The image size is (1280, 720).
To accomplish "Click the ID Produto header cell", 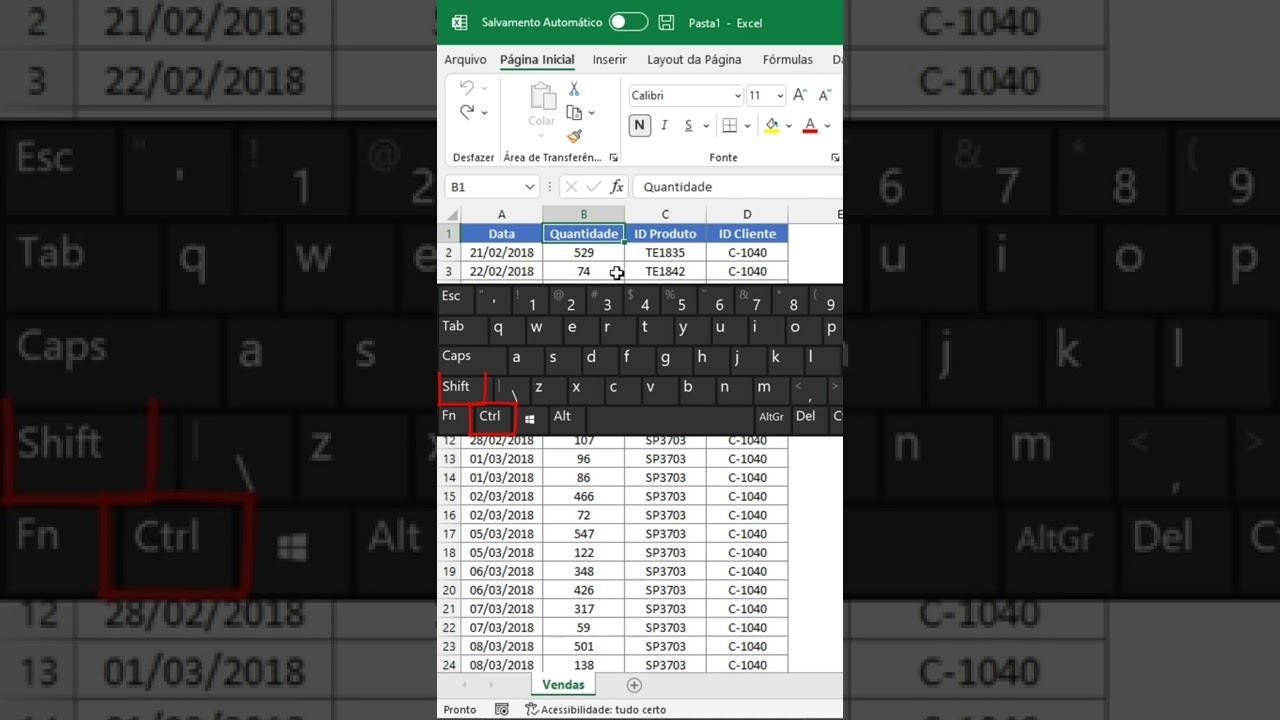I will point(665,234).
